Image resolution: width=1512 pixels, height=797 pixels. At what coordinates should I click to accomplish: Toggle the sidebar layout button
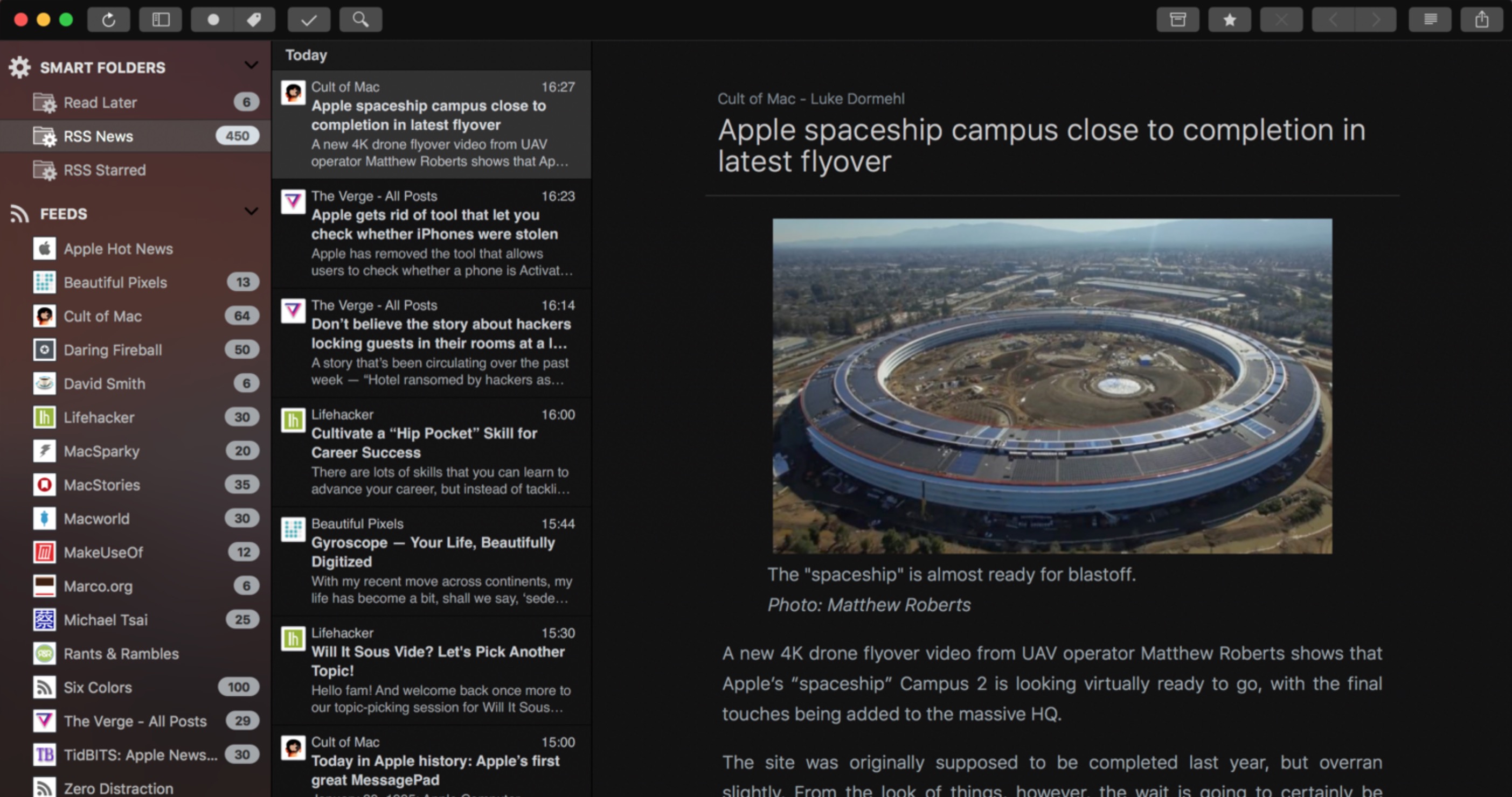click(160, 20)
